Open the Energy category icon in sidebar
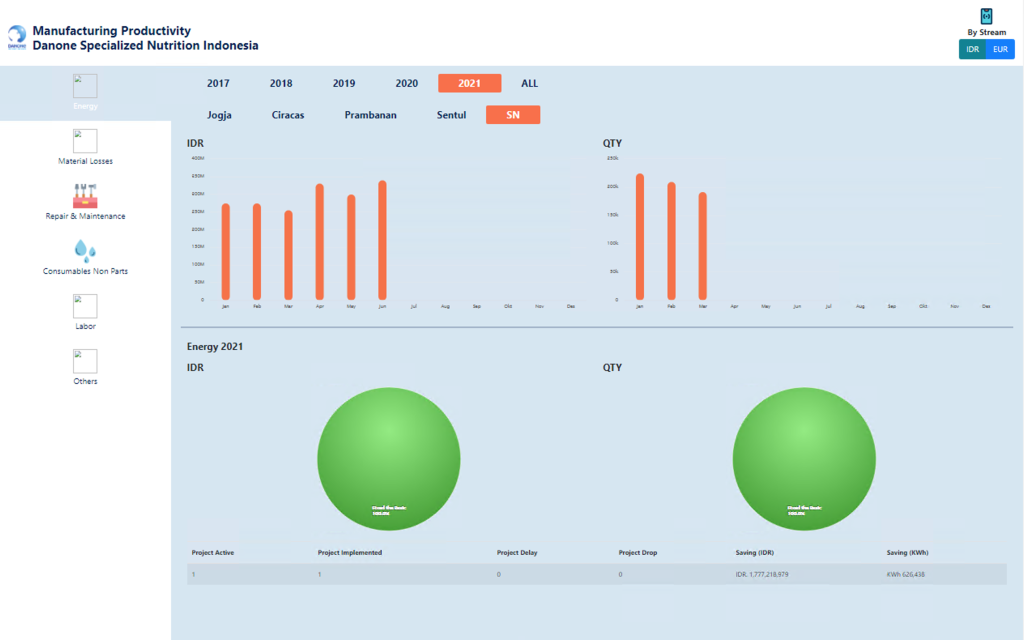The image size is (1024, 640). (x=85, y=86)
